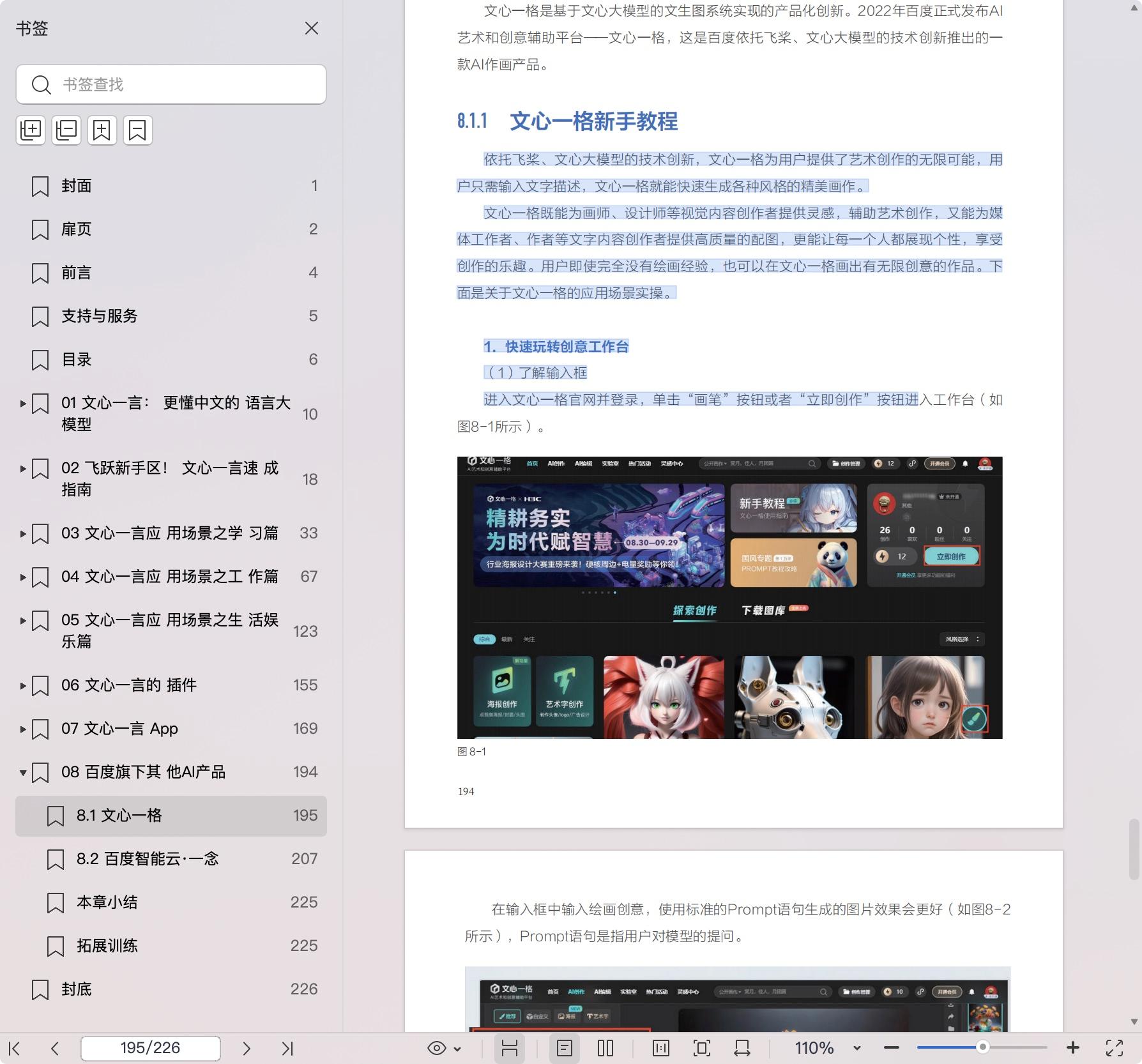Go to next page arrow
The image size is (1142, 1064).
point(247,1048)
